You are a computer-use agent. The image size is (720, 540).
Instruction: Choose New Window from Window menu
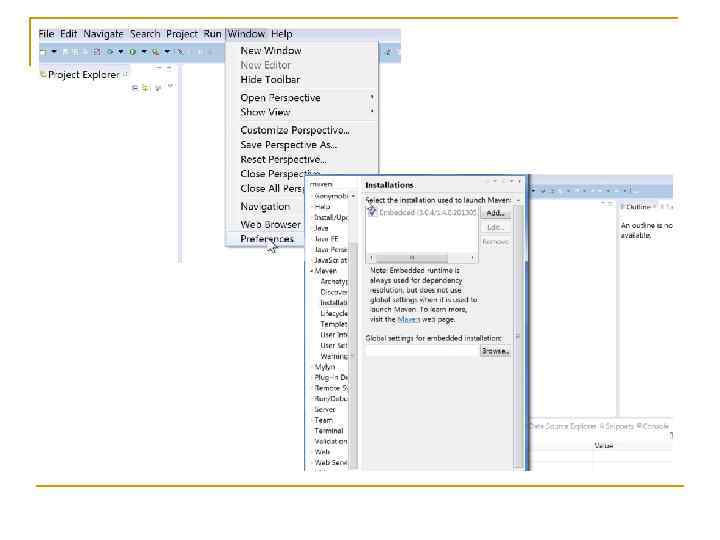[271, 51]
